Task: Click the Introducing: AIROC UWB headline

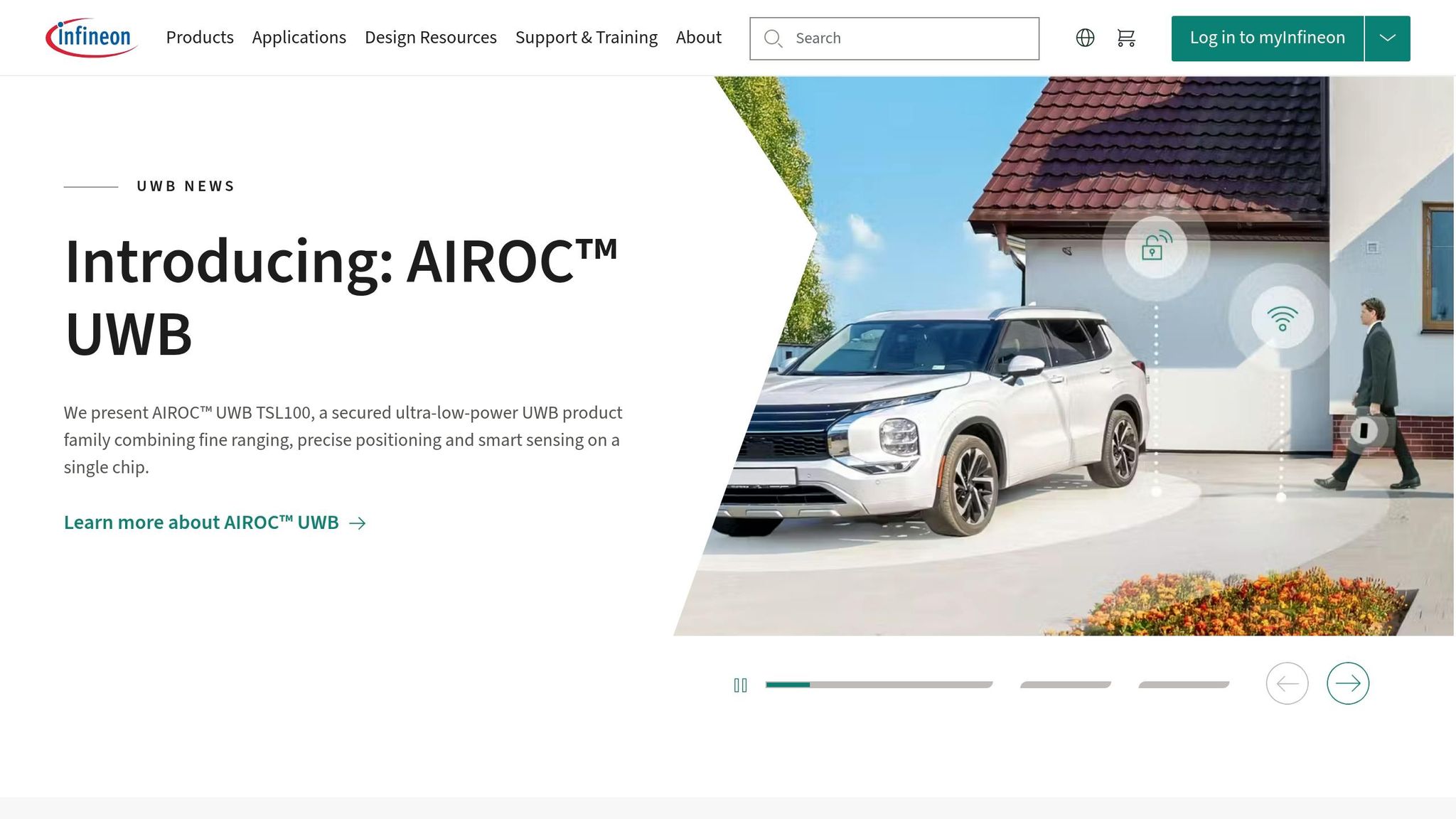Action: click(x=341, y=297)
